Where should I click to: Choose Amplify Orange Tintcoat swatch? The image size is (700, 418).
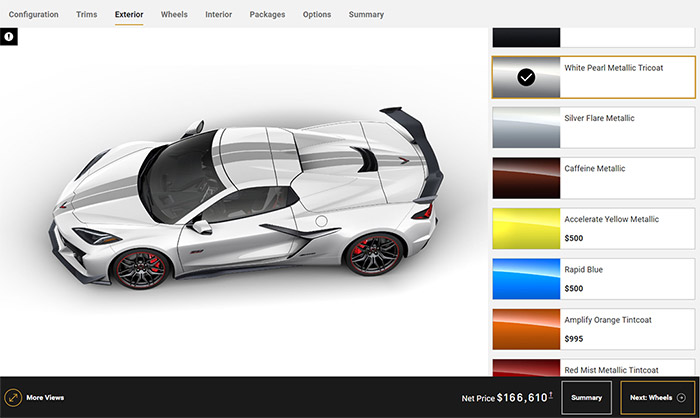[x=592, y=329]
